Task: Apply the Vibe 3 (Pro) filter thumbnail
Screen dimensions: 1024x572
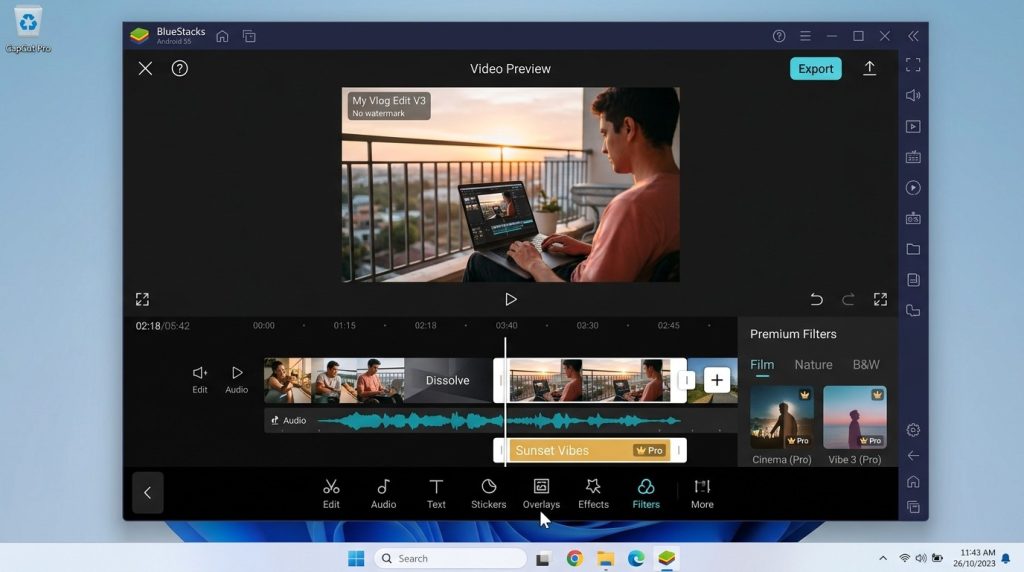Action: [x=855, y=417]
